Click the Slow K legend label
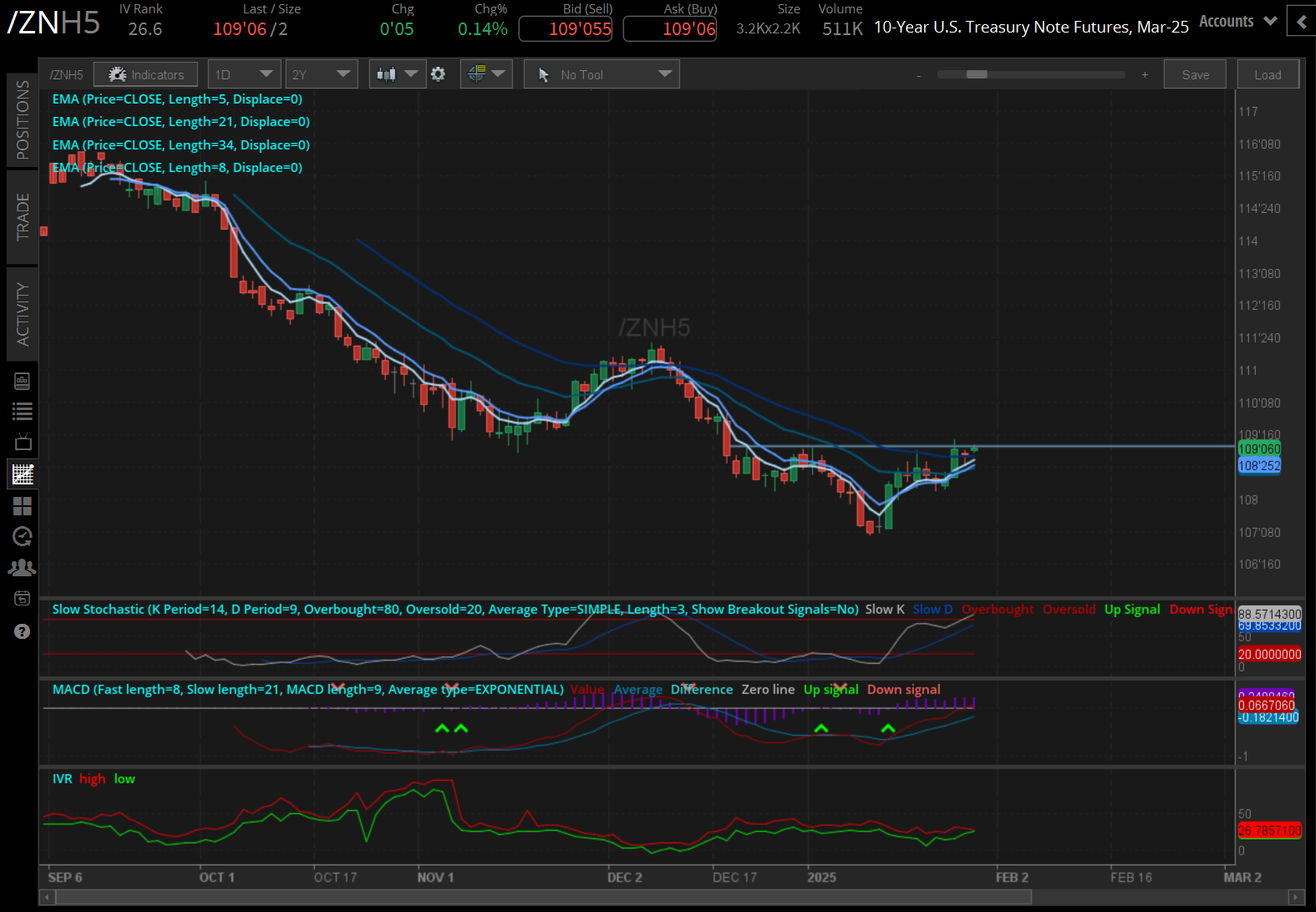Viewport: 1316px width, 912px height. coord(885,609)
